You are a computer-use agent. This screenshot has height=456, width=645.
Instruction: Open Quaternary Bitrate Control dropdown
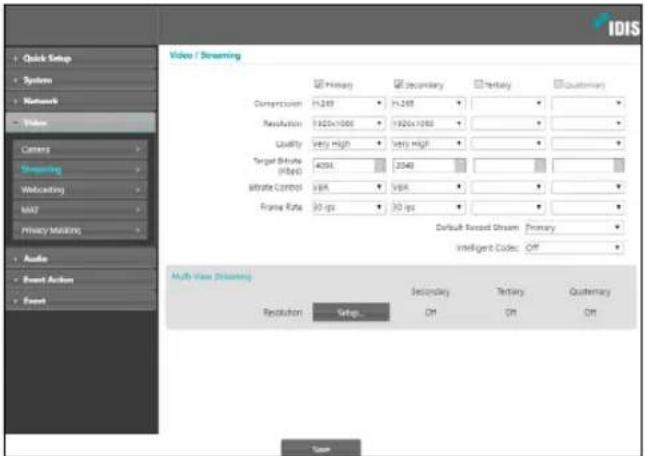[588, 187]
